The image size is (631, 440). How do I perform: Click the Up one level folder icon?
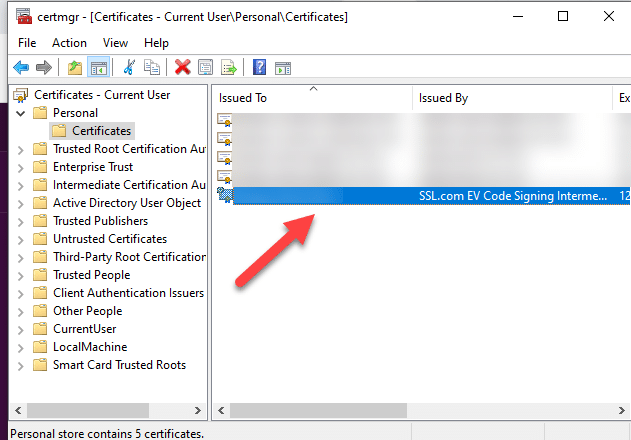(x=75, y=68)
